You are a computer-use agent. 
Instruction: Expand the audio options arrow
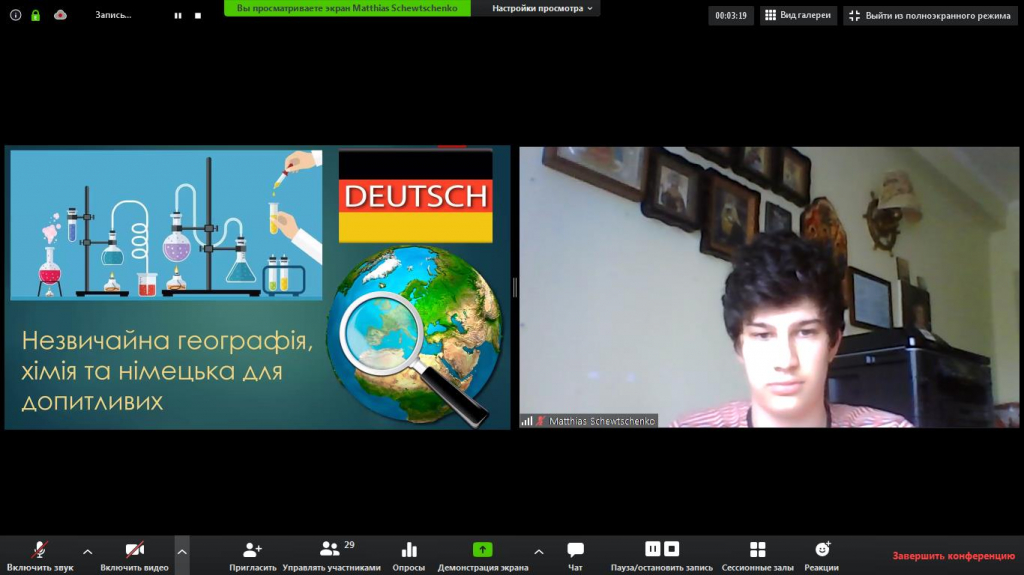click(x=88, y=552)
